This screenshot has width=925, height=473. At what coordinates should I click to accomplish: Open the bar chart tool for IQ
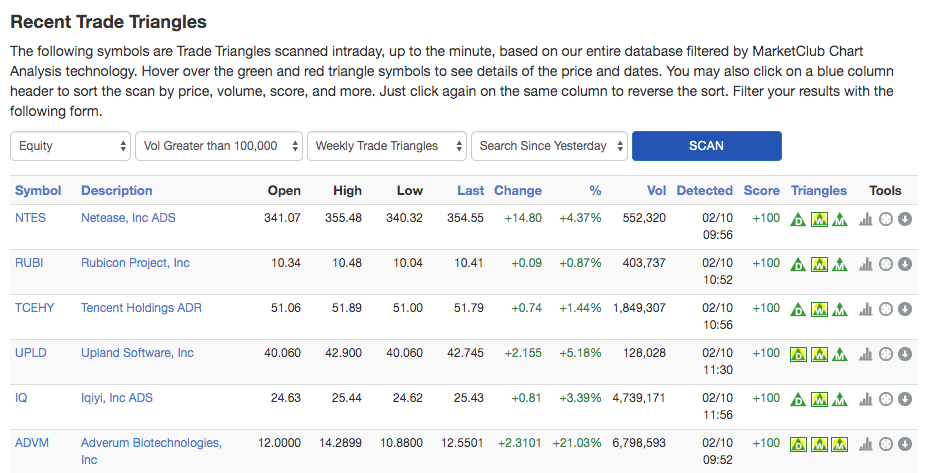click(865, 399)
